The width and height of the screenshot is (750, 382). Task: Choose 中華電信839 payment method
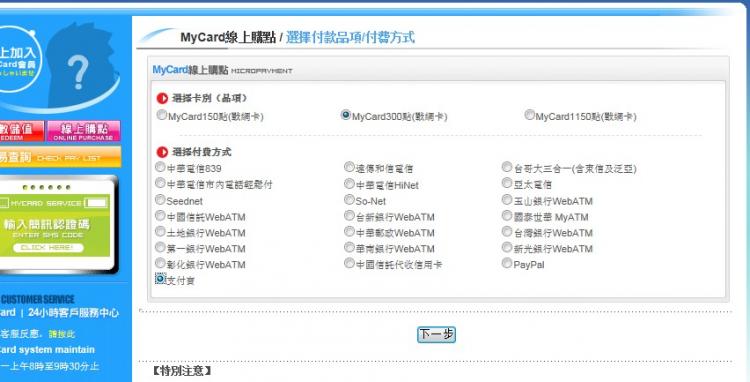point(160,167)
